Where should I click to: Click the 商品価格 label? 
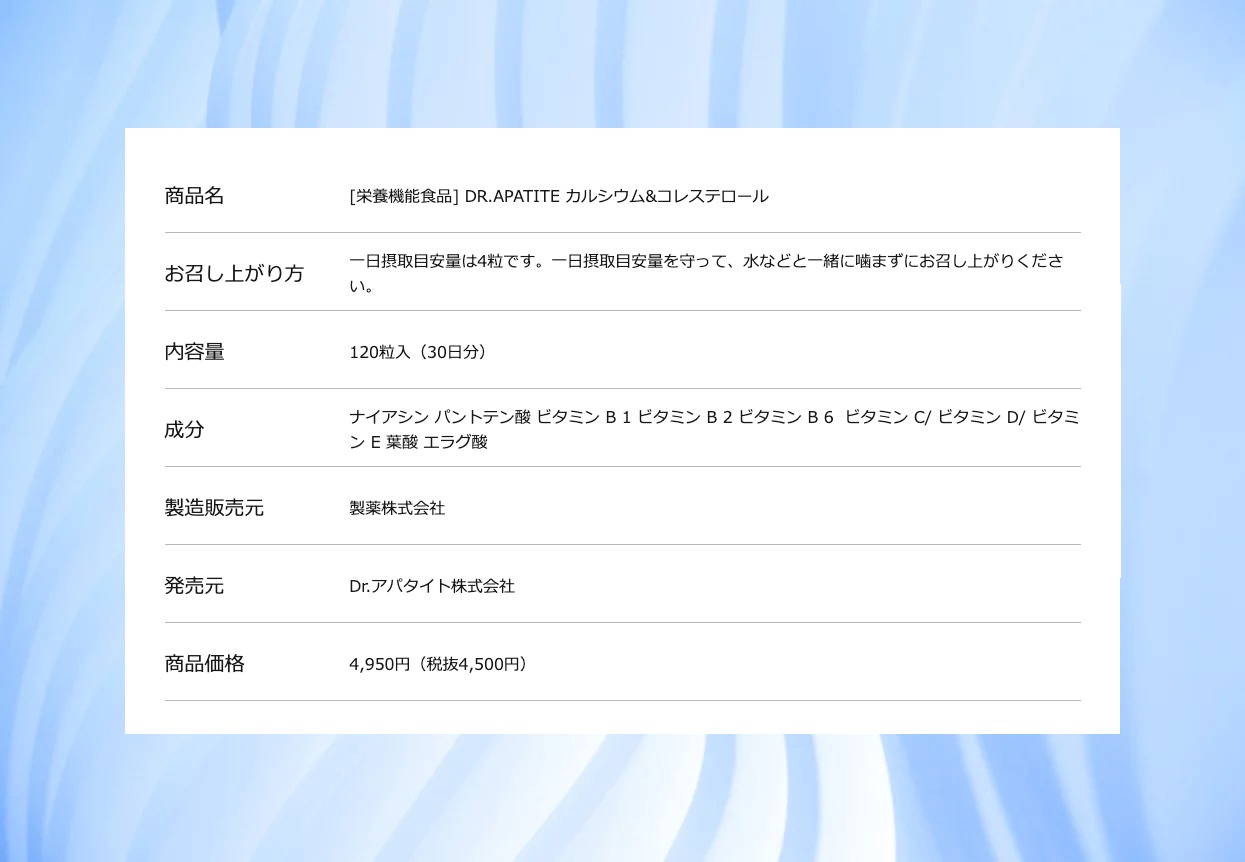pos(204,664)
